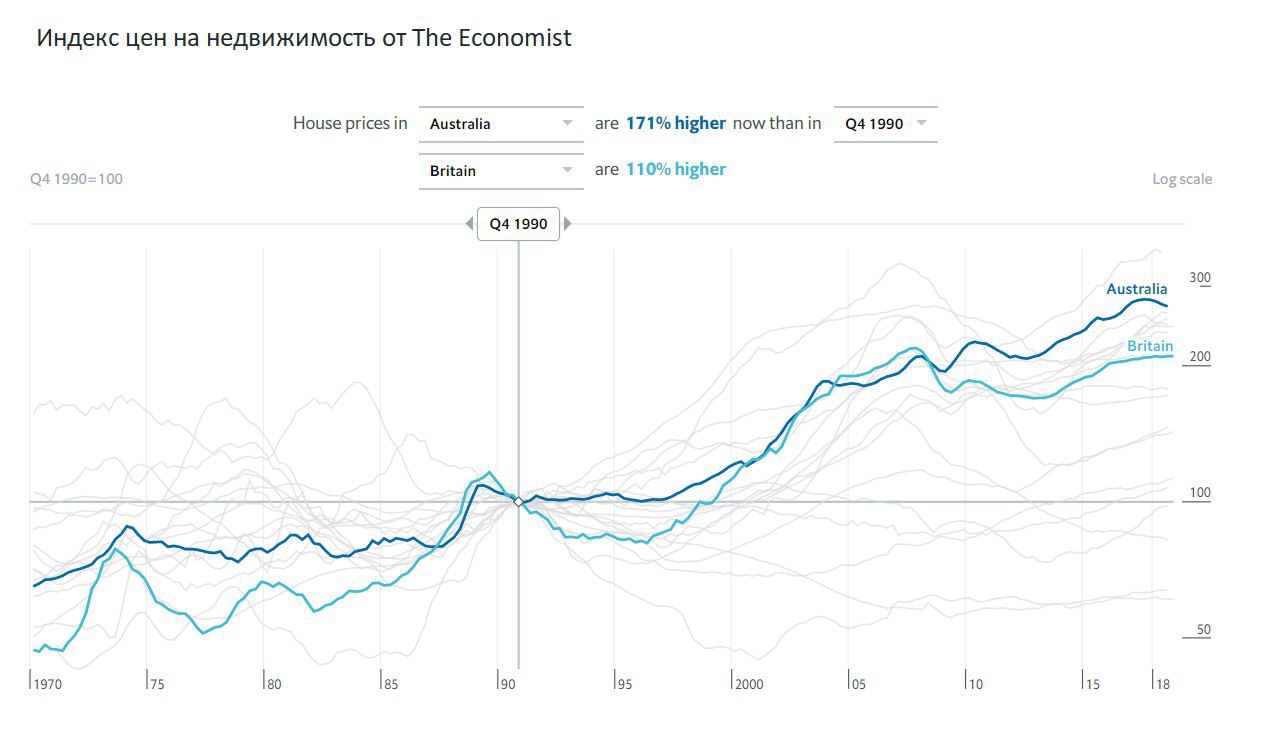Click the 171% higher text
The height and width of the screenshot is (744, 1263).
click(675, 123)
